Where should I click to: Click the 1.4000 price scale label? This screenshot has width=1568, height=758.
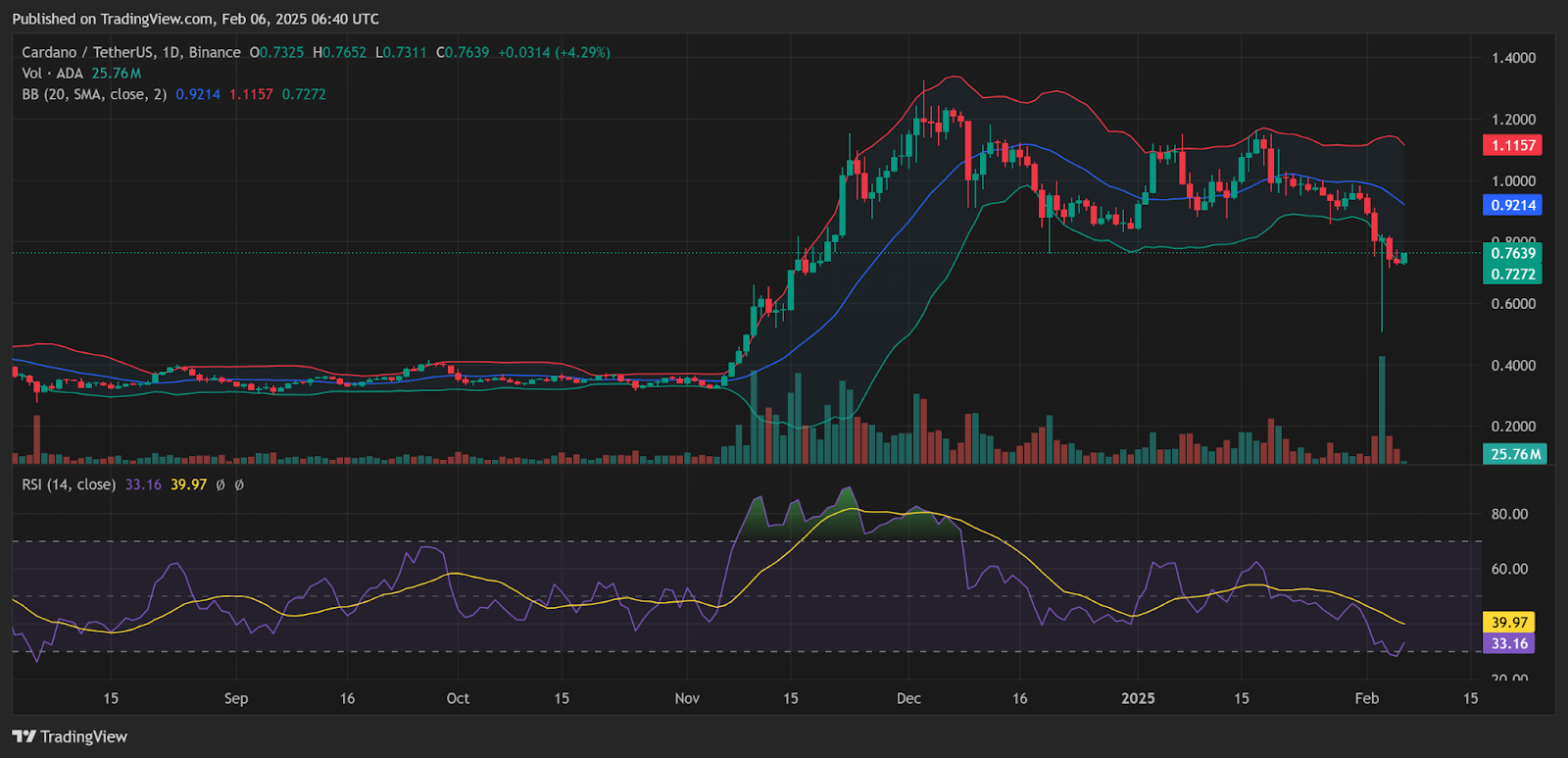coord(1513,58)
